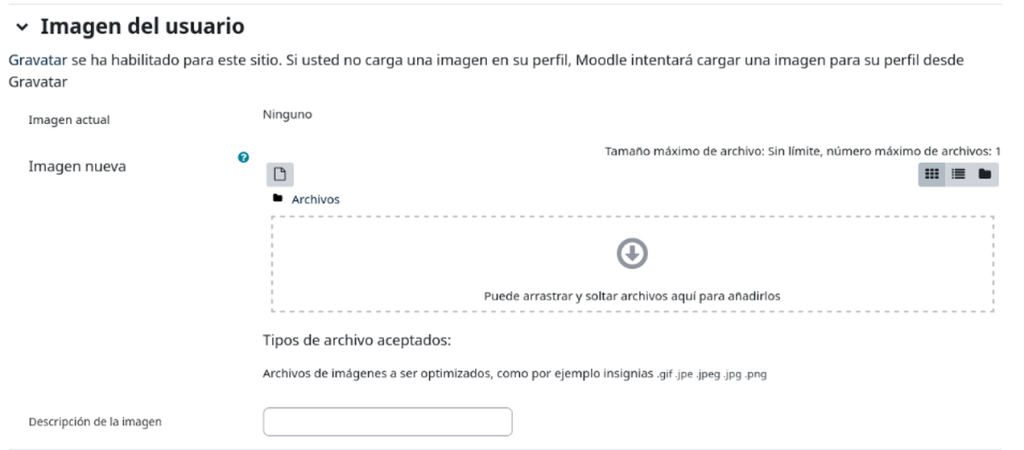Click the download arrow in drop zone
The width and height of the screenshot is (1024, 450).
(x=631, y=256)
